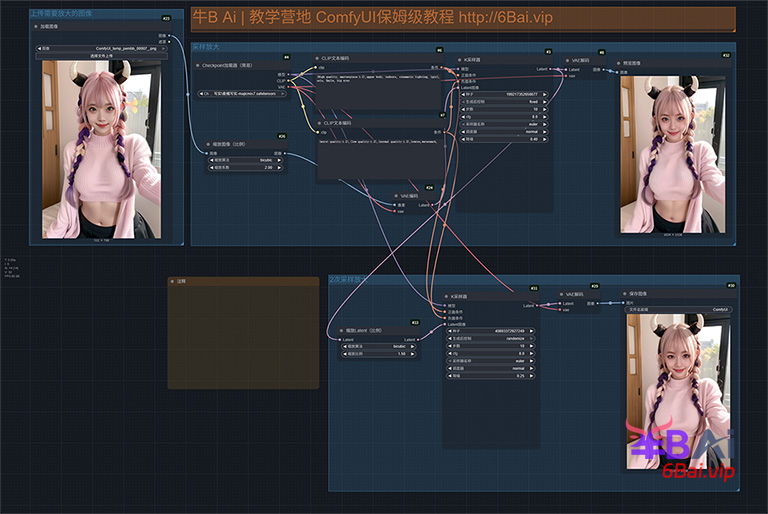Open 采样器名称 euler combo in 采样放大 K采样器
The height and width of the screenshot is (514, 768).
click(x=504, y=124)
